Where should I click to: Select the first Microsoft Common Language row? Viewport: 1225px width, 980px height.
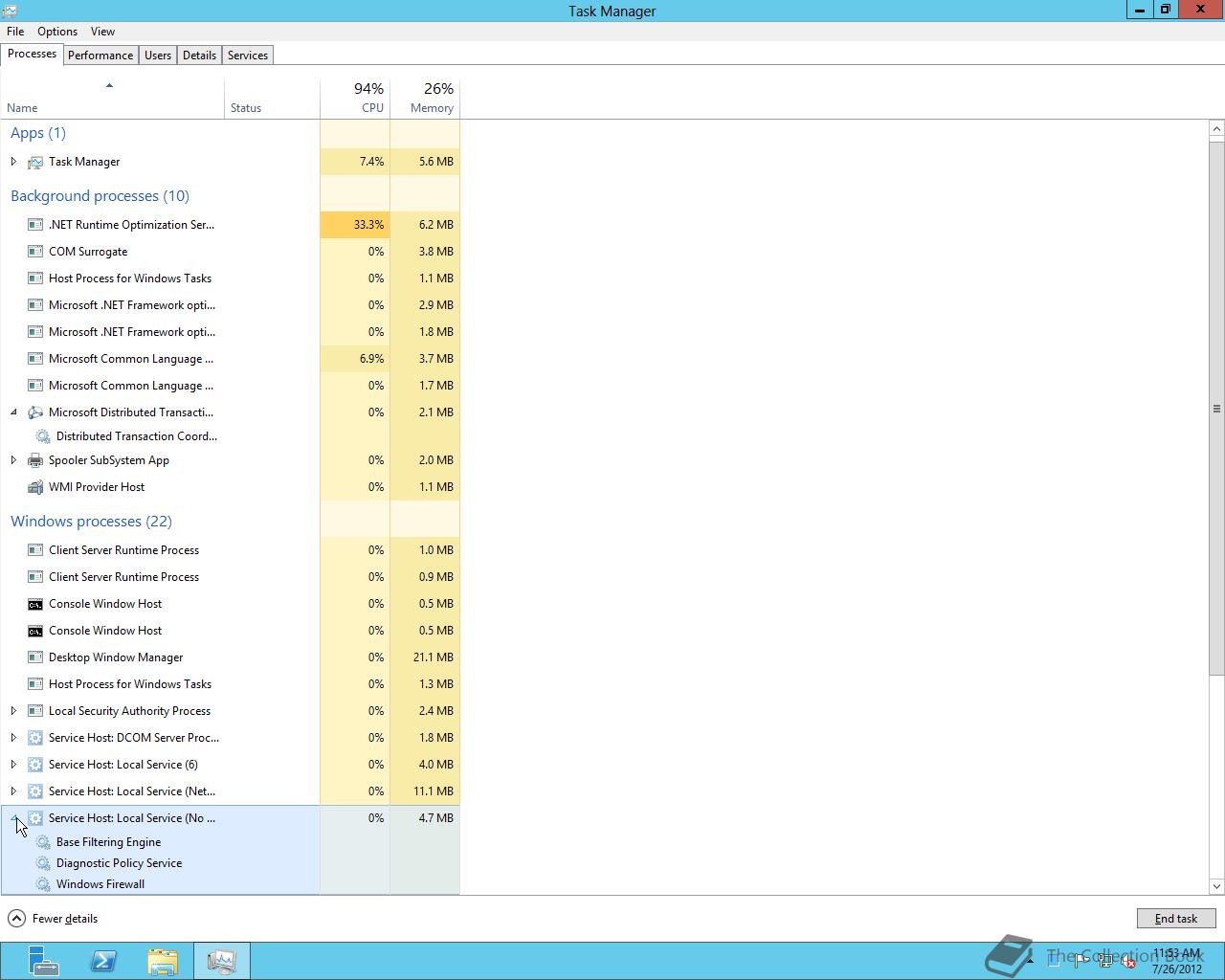click(x=230, y=359)
